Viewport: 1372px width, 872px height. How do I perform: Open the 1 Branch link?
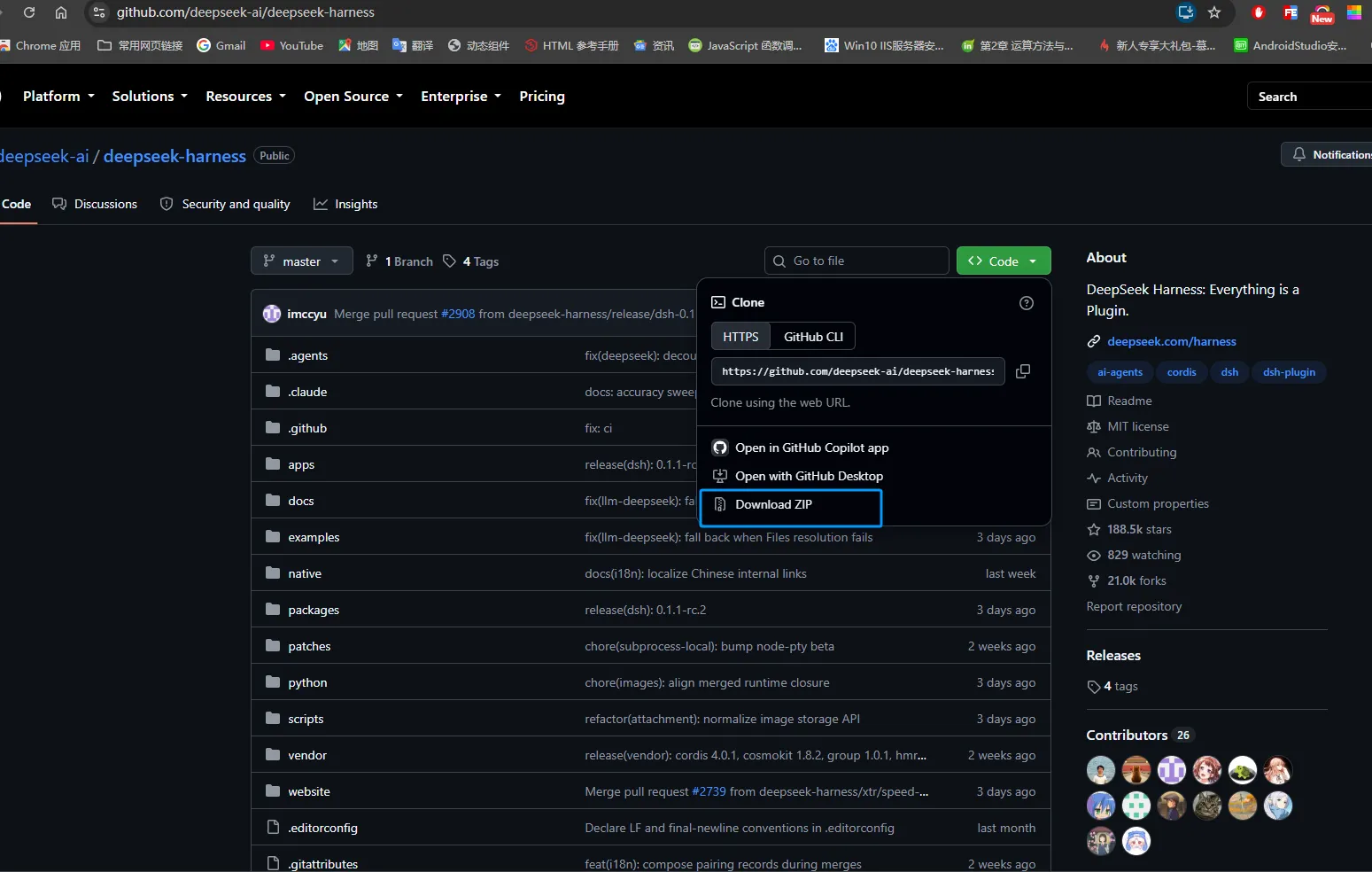coord(399,261)
